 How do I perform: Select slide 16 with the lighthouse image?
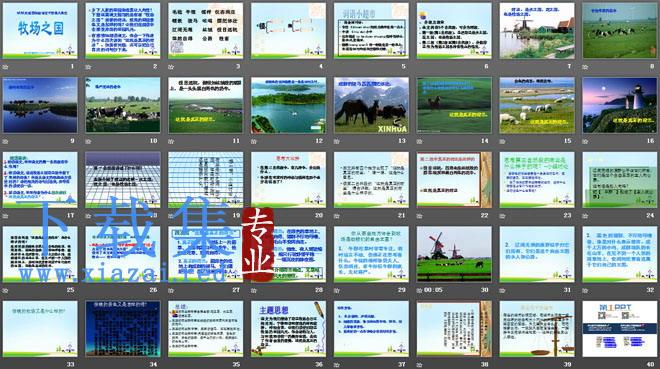620,105
